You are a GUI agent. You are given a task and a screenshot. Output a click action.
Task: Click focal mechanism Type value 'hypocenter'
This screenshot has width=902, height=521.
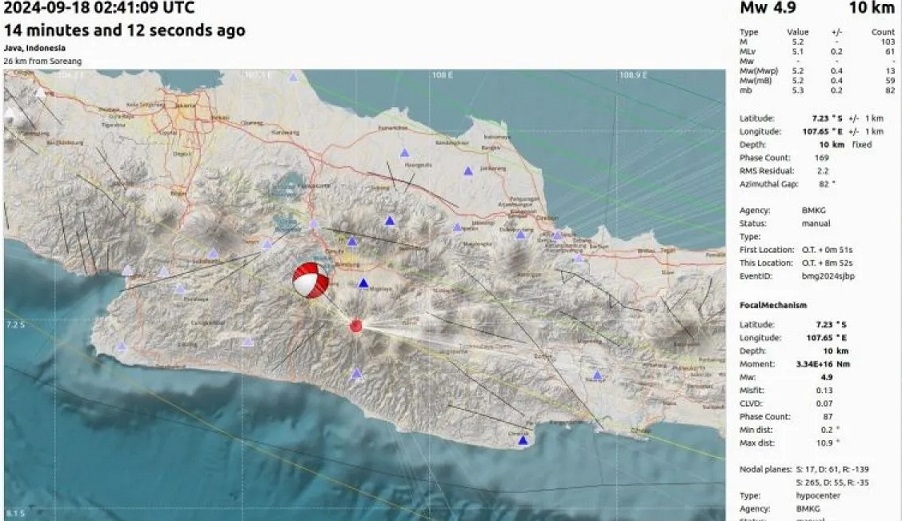pyautogui.click(x=818, y=496)
